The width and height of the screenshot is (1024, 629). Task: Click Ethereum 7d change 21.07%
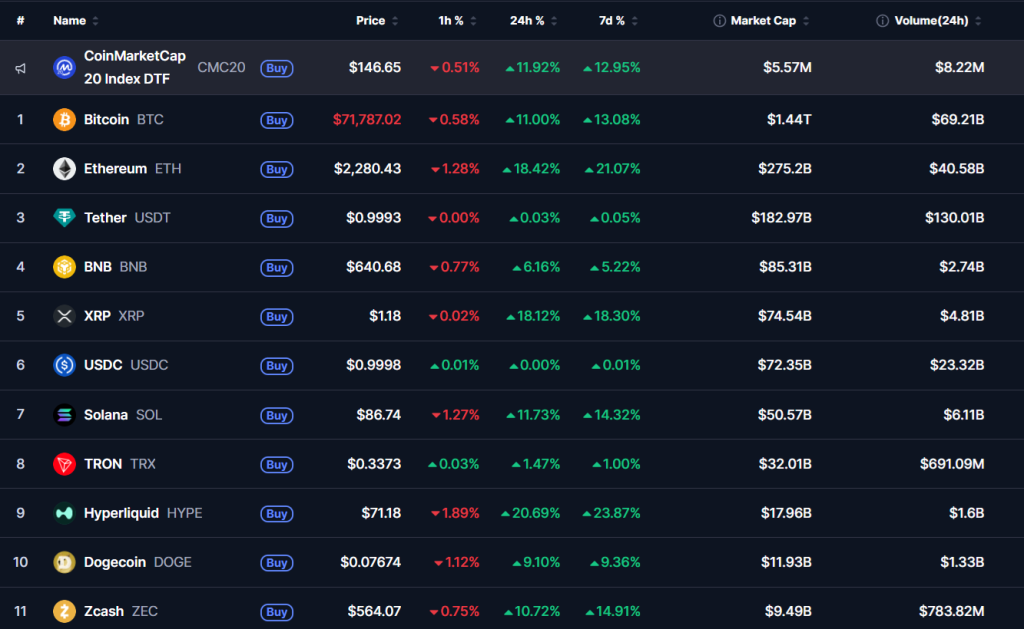point(613,169)
